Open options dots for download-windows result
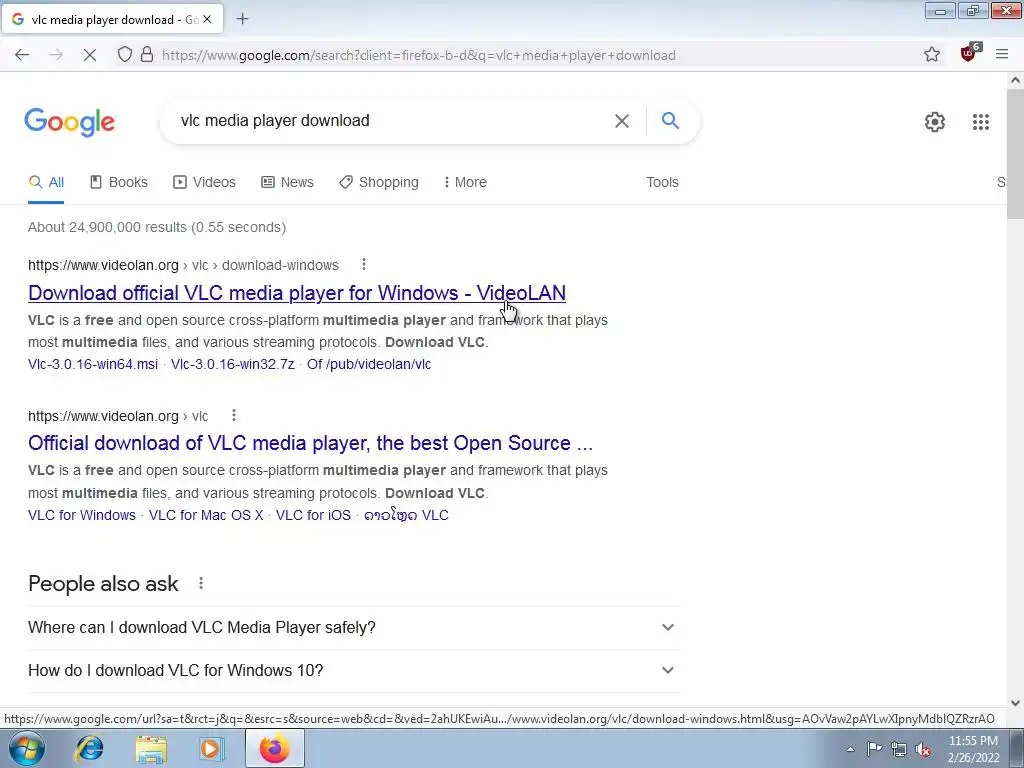This screenshot has width=1024, height=768. 364,264
